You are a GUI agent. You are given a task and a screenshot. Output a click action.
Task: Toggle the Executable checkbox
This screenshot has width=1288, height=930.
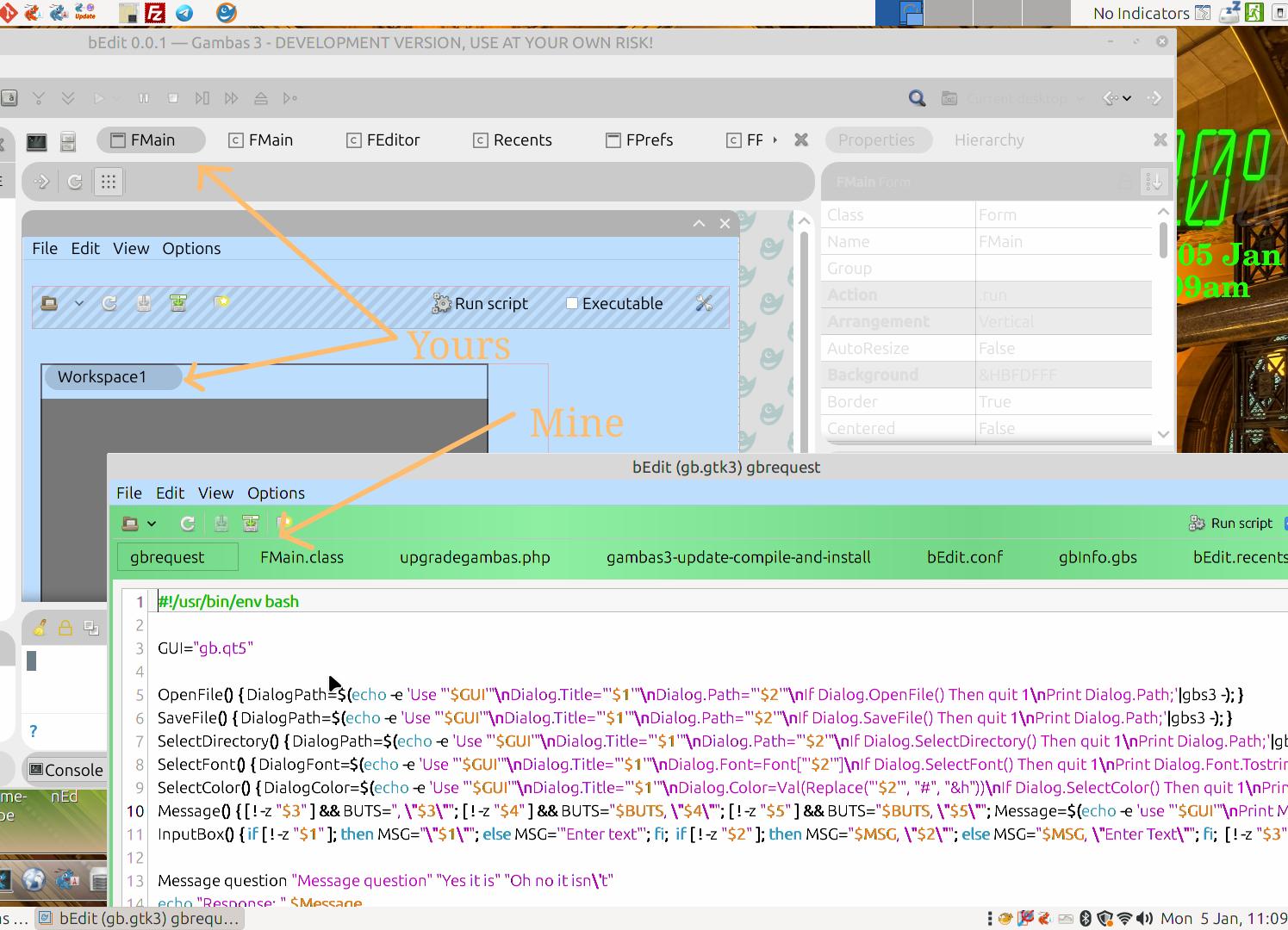tap(571, 303)
